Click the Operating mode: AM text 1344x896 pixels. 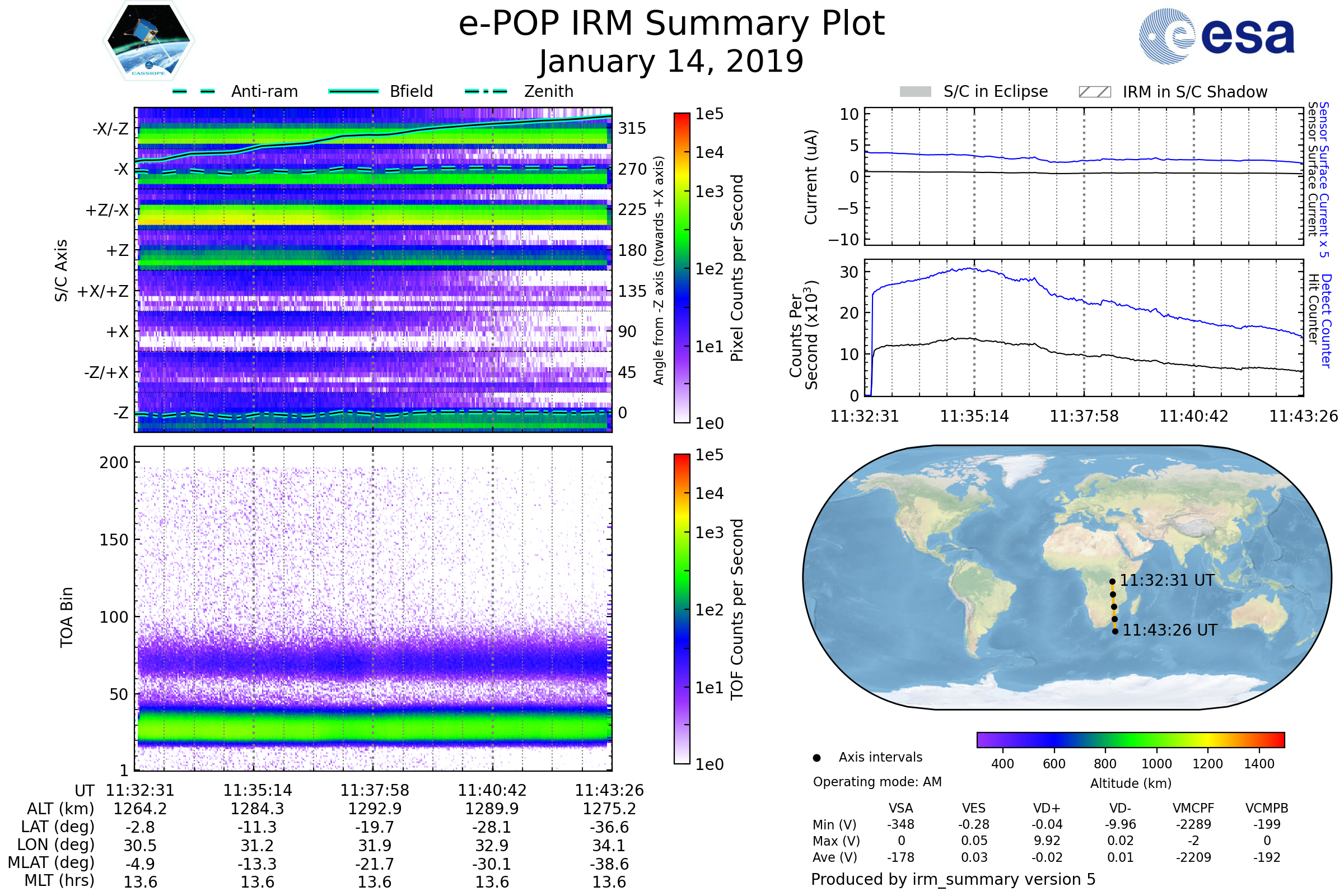coord(877,782)
